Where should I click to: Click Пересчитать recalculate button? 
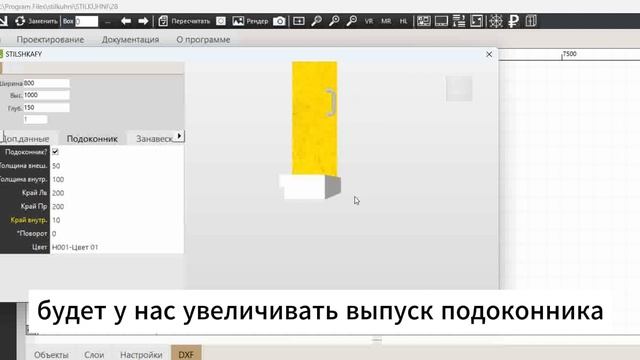click(x=184, y=21)
